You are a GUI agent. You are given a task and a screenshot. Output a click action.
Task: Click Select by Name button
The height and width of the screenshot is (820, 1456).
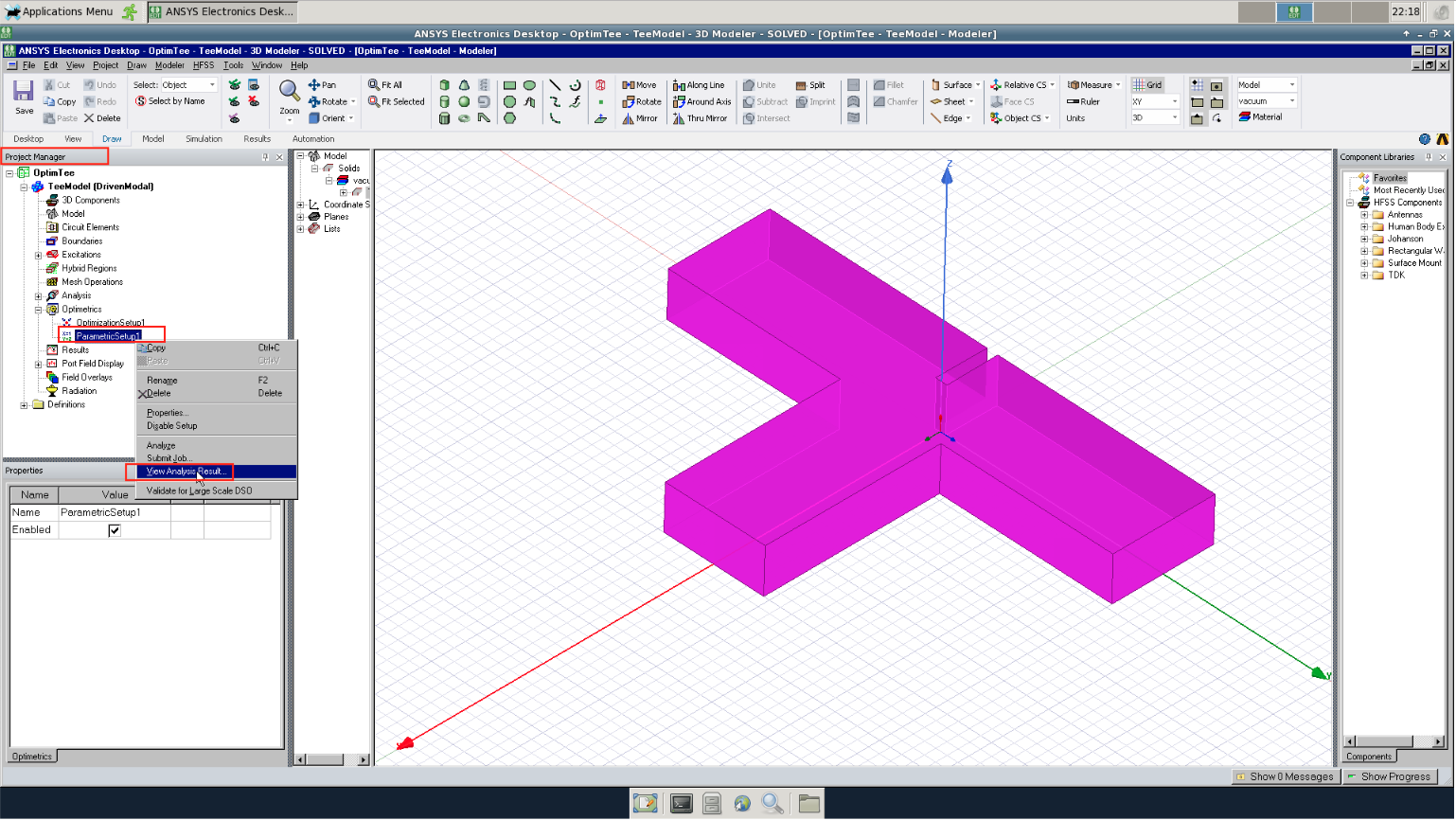tap(170, 101)
